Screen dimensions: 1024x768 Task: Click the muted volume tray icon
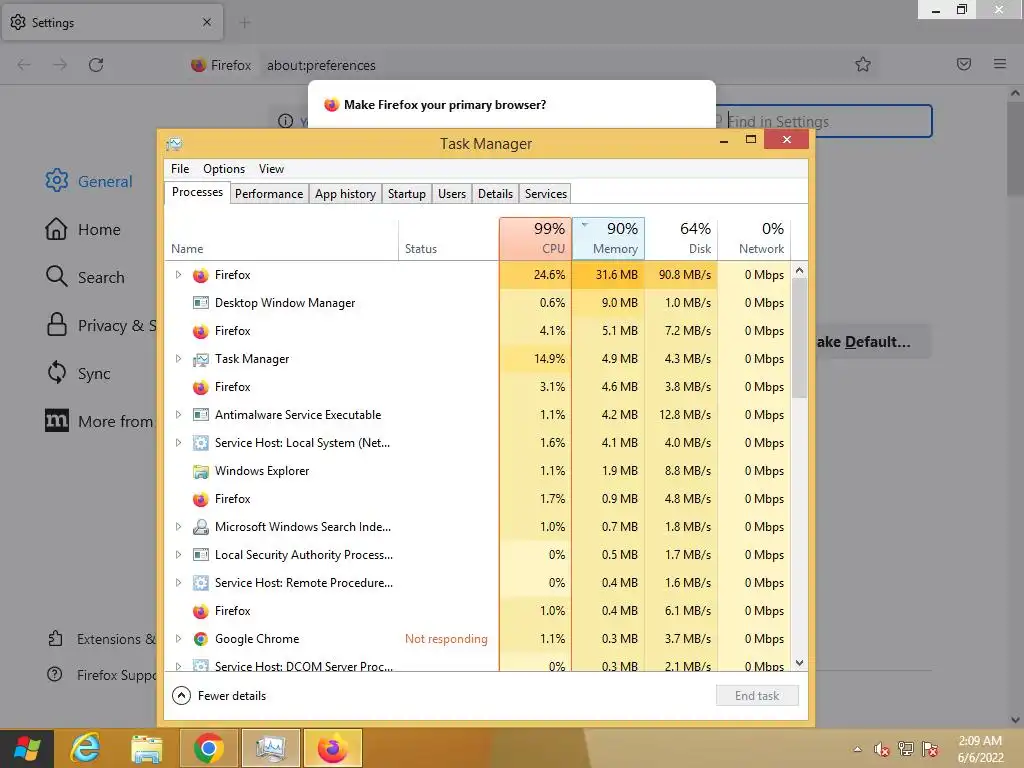882,749
